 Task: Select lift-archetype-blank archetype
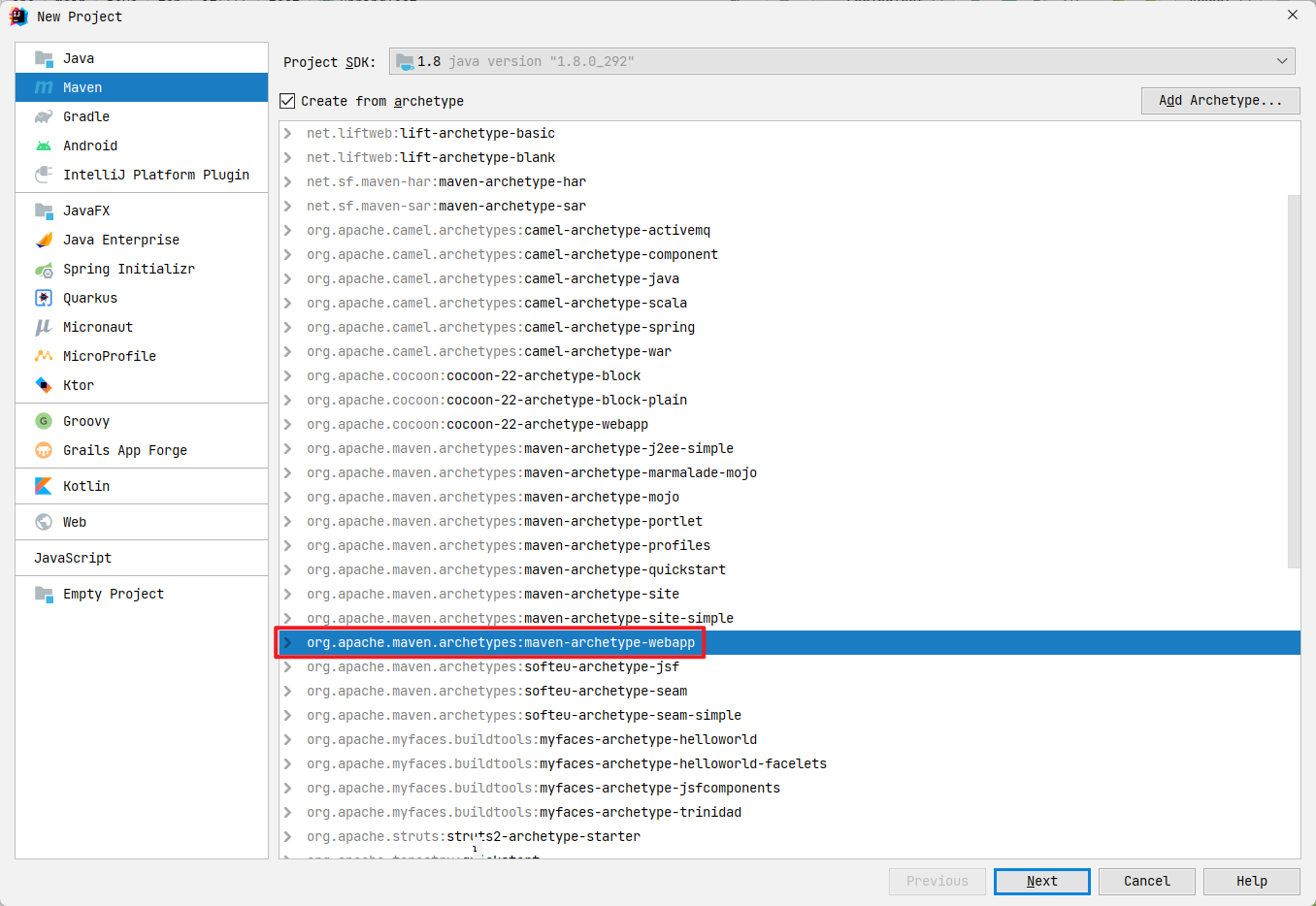coord(790,157)
